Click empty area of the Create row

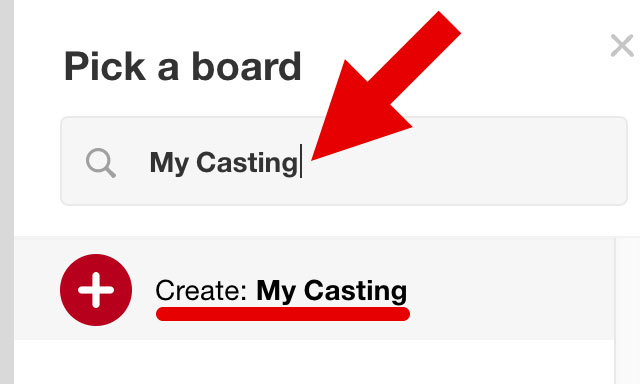(x=510, y=288)
